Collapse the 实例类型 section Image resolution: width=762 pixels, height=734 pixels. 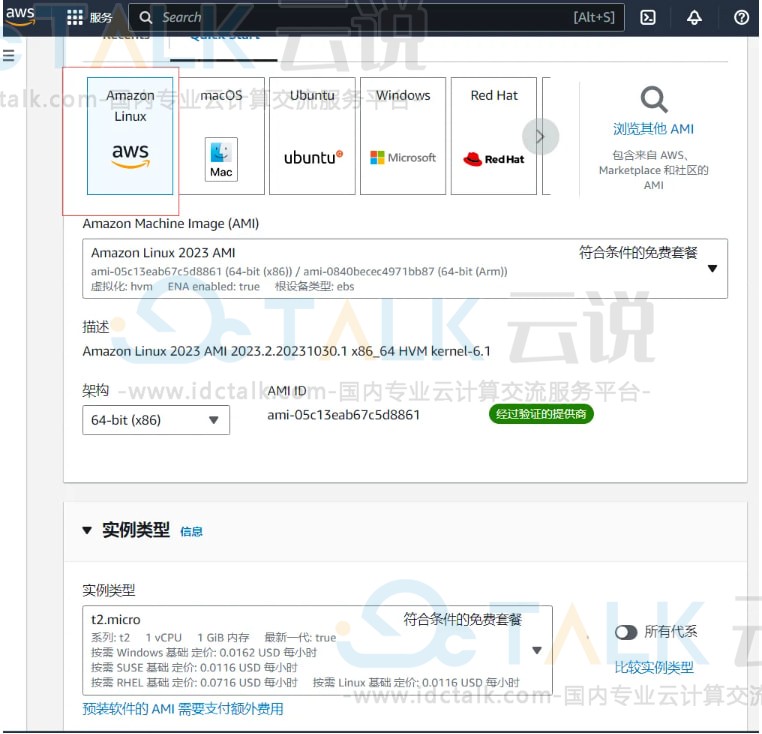pos(87,530)
